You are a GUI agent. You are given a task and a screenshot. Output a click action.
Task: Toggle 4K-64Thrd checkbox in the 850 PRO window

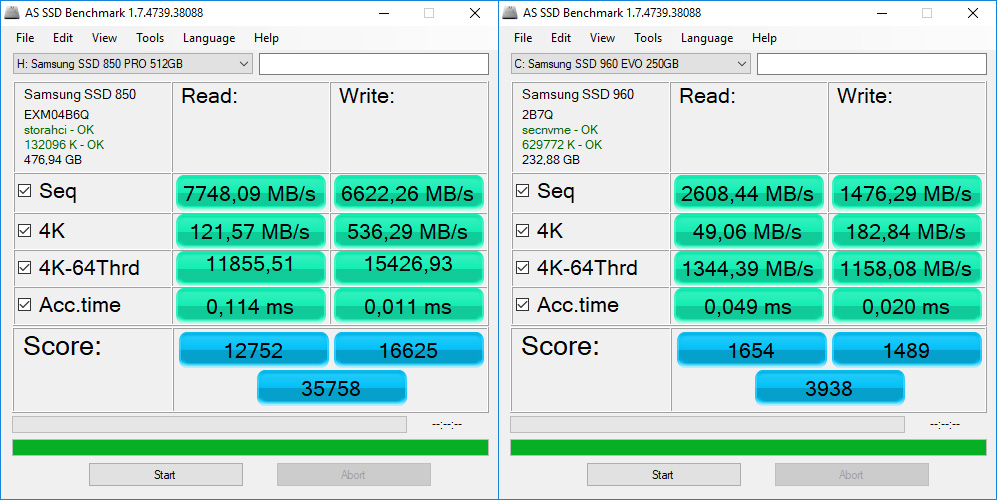pyautogui.click(x=24, y=268)
